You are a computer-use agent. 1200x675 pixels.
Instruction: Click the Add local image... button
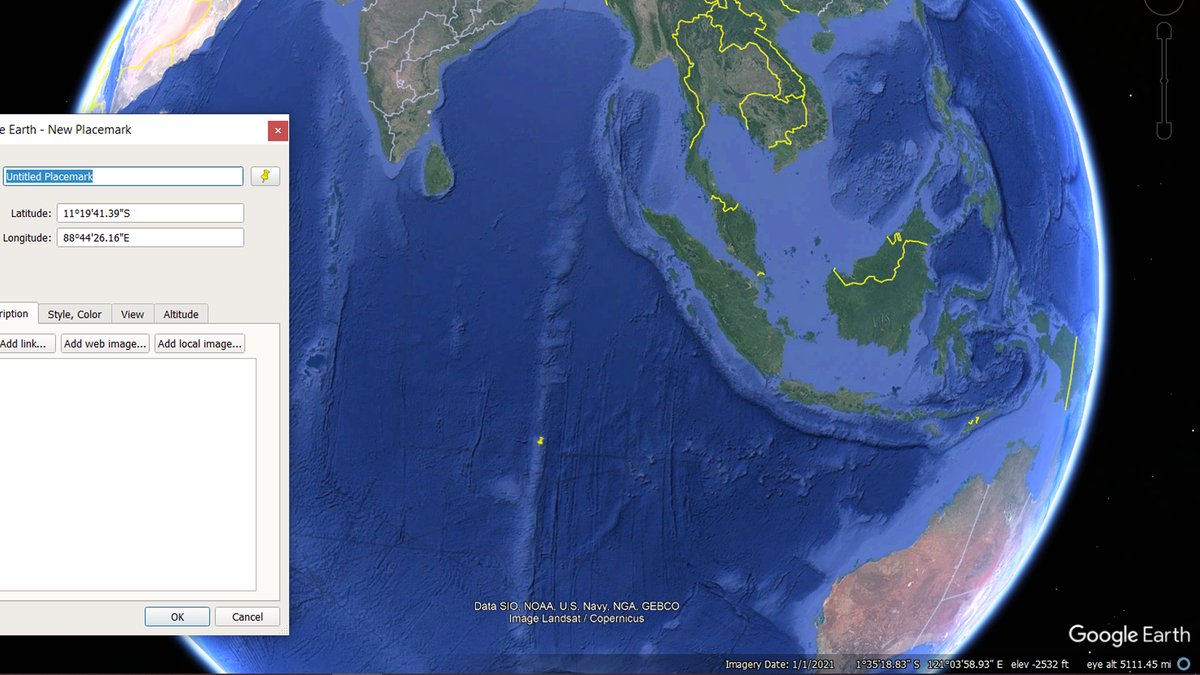point(200,344)
